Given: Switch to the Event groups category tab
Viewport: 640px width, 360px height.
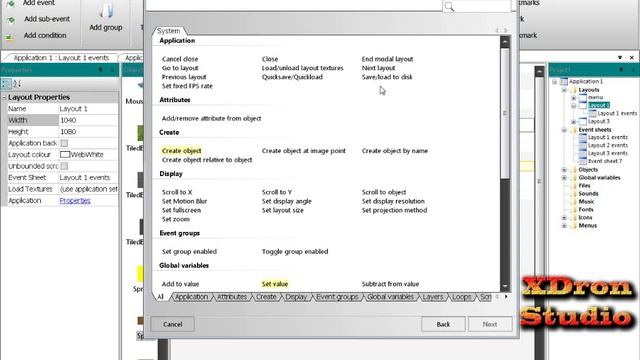Looking at the screenshot, I should tap(337, 297).
